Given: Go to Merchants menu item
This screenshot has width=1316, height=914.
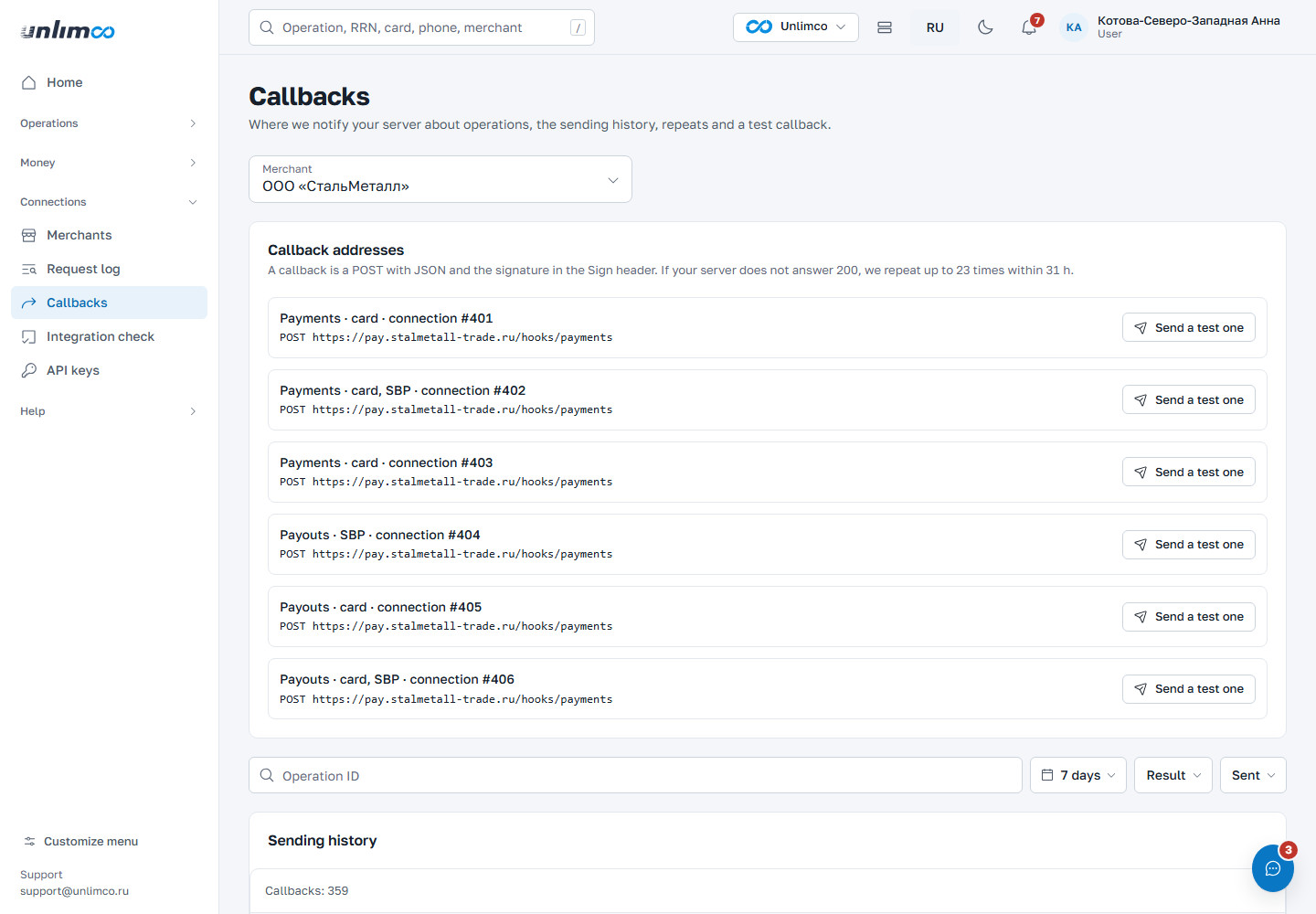Looking at the screenshot, I should point(109,235).
